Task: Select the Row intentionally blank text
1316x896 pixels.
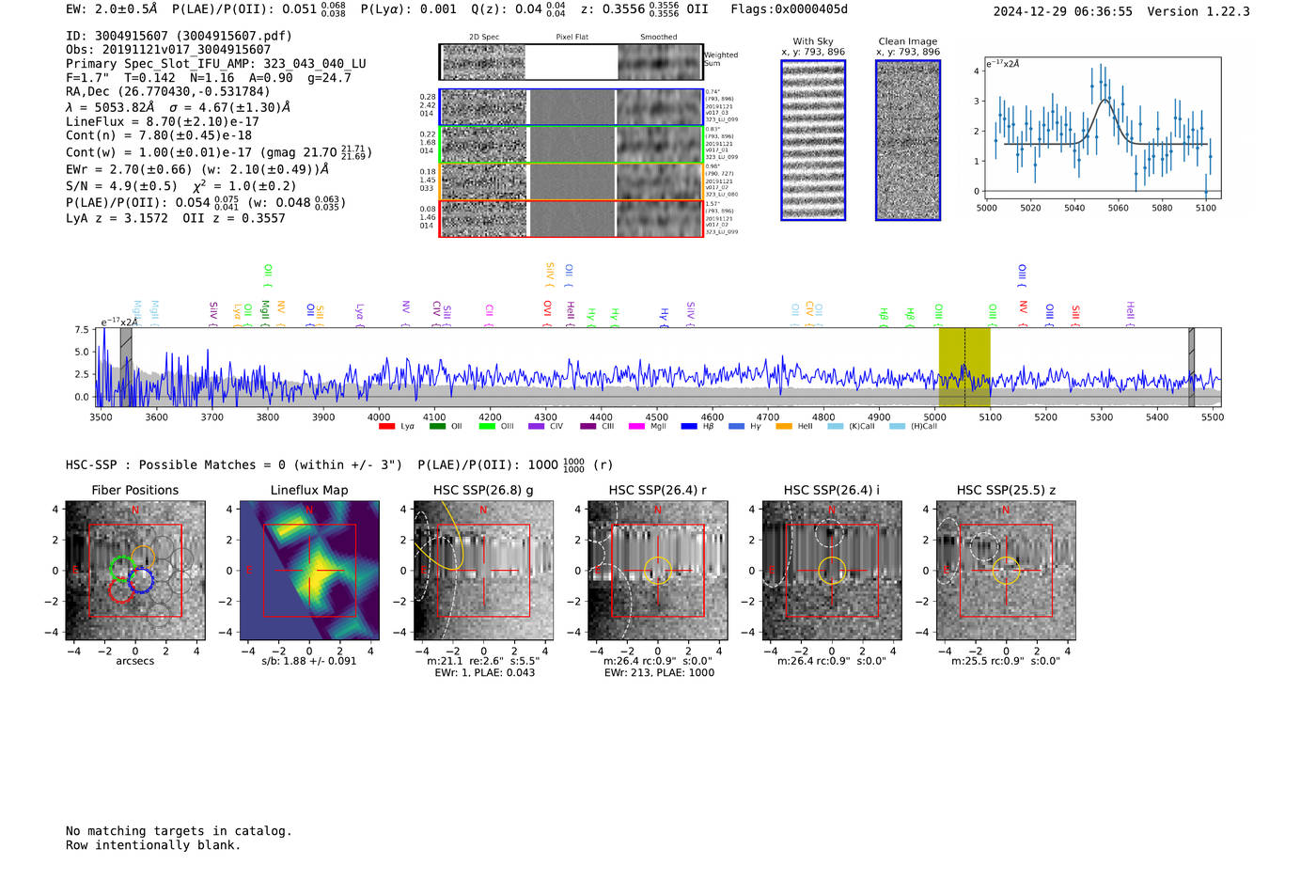Action: pyautogui.click(x=153, y=845)
